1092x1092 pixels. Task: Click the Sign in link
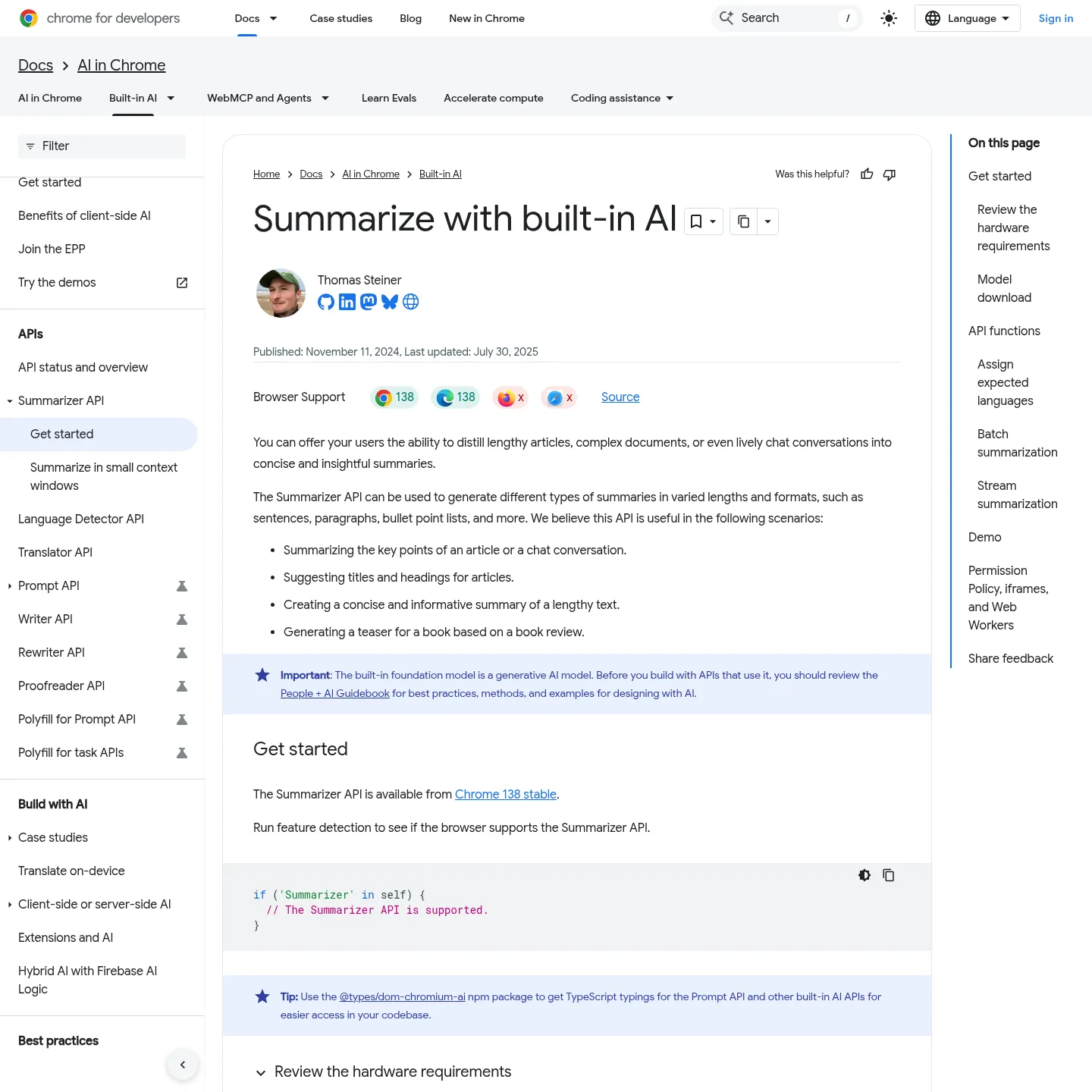1056,18
